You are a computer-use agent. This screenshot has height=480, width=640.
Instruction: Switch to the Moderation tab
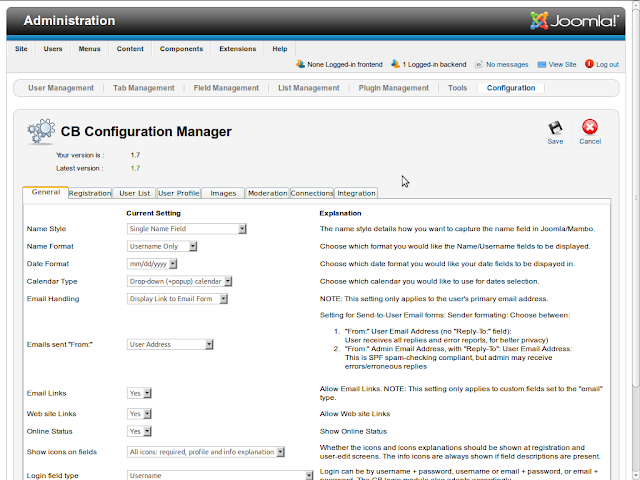point(268,193)
